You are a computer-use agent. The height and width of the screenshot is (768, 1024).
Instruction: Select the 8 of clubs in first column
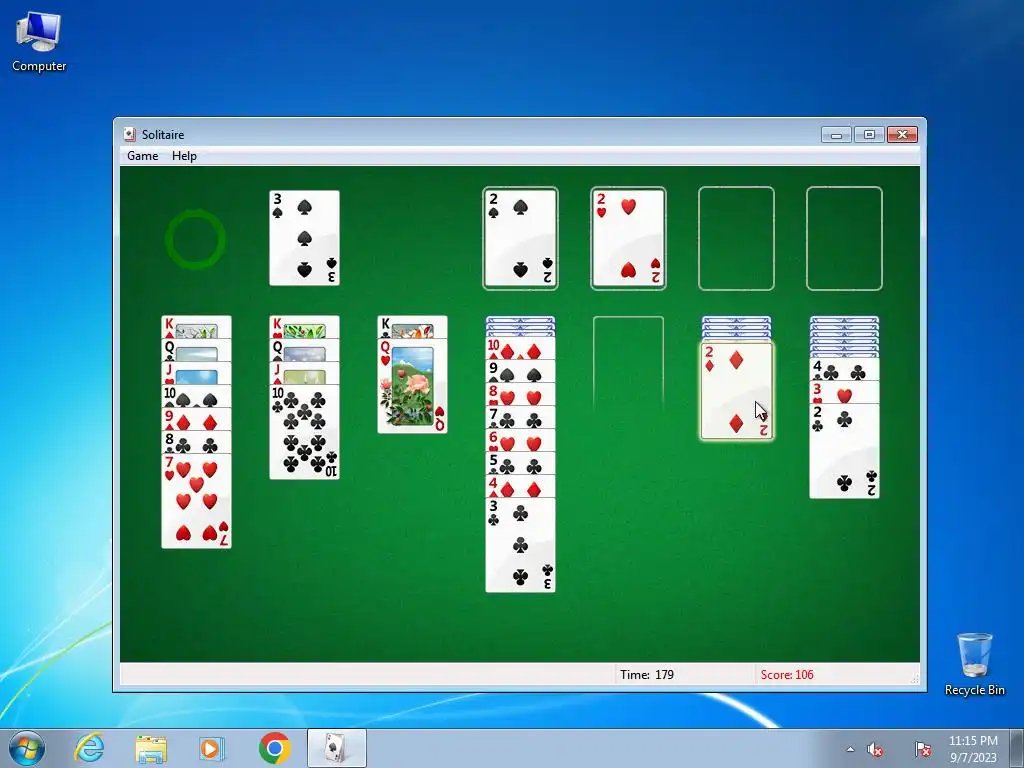click(197, 442)
